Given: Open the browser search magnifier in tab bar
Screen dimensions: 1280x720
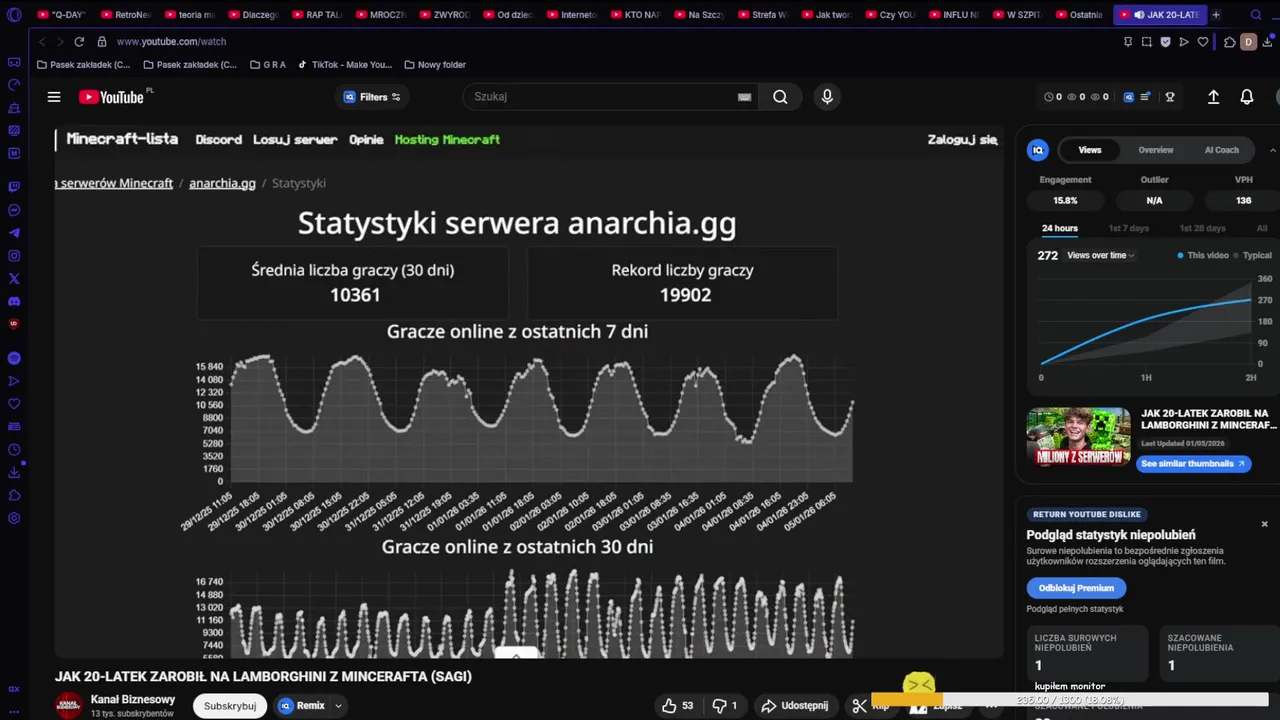Looking at the screenshot, I should tap(1257, 15).
